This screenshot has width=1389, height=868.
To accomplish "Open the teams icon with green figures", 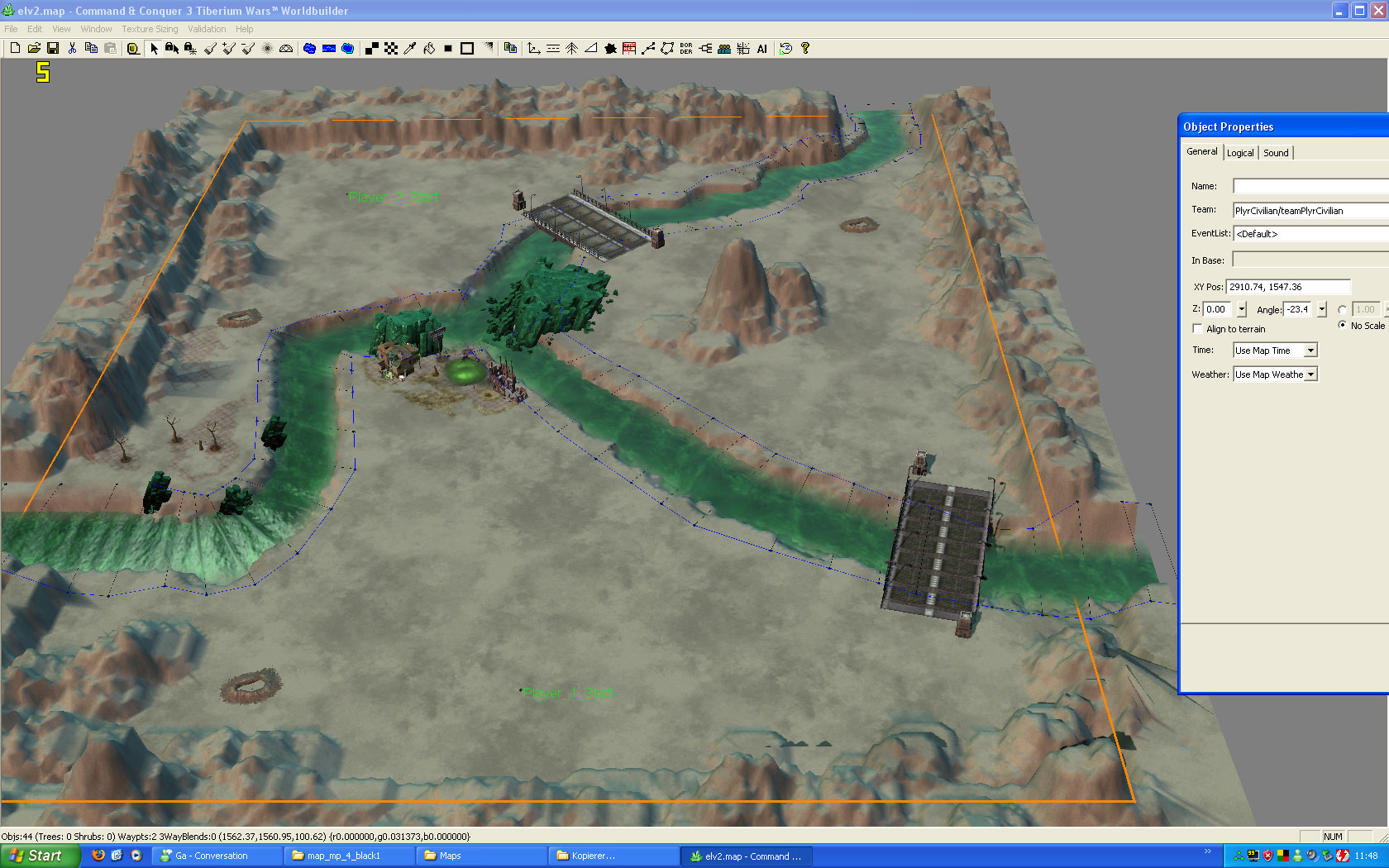I will (x=724, y=48).
